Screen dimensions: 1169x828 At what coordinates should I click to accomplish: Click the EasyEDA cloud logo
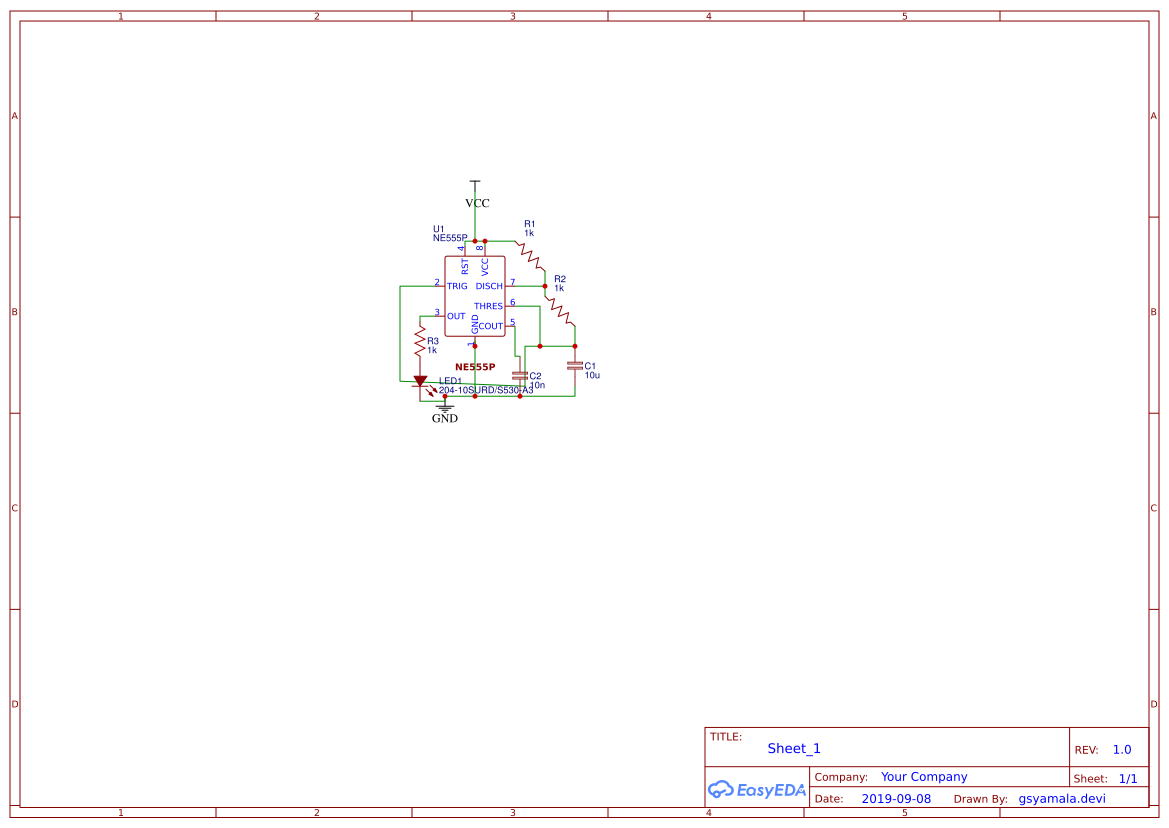click(x=755, y=789)
